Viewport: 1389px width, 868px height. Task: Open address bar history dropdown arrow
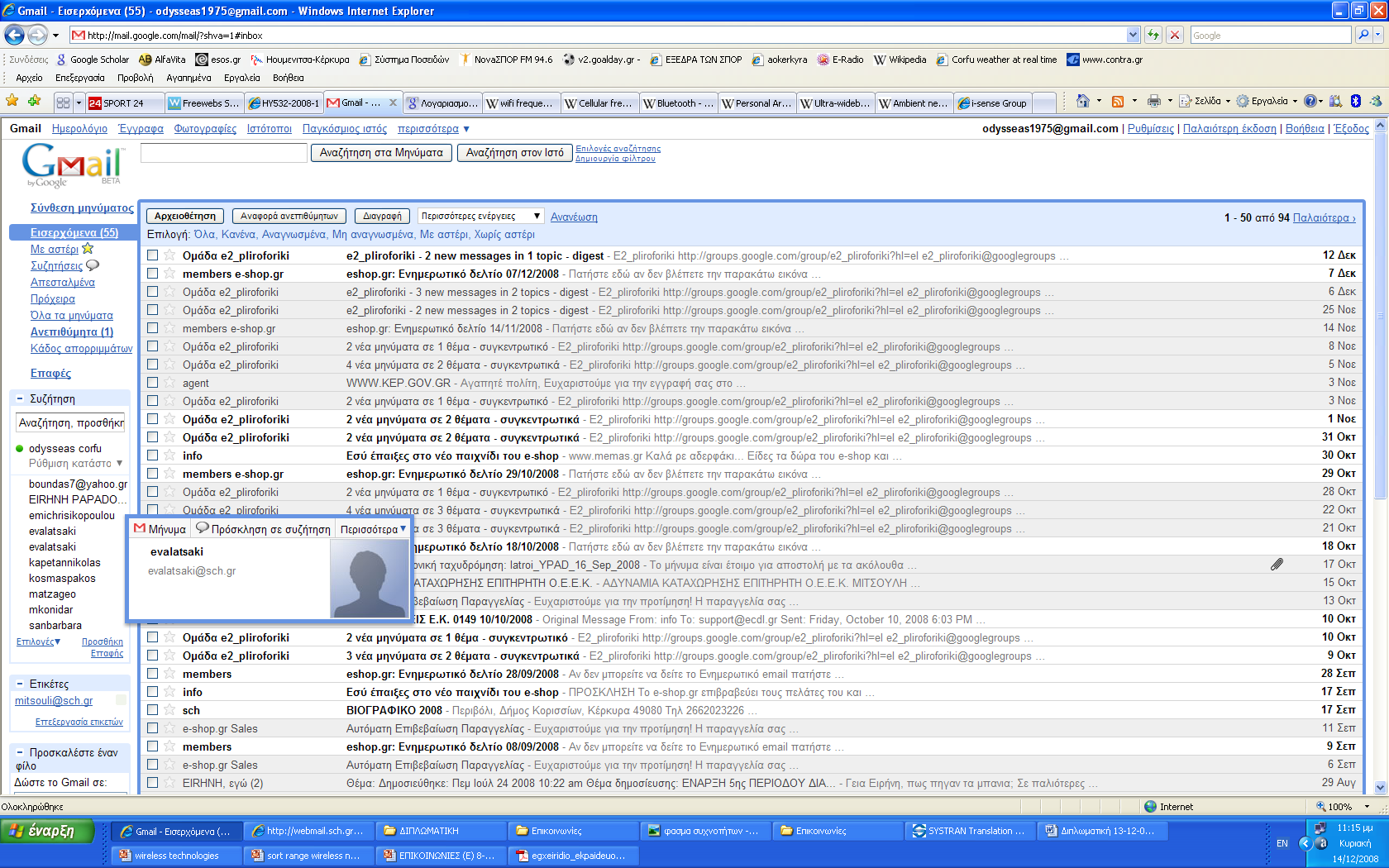(1133, 35)
